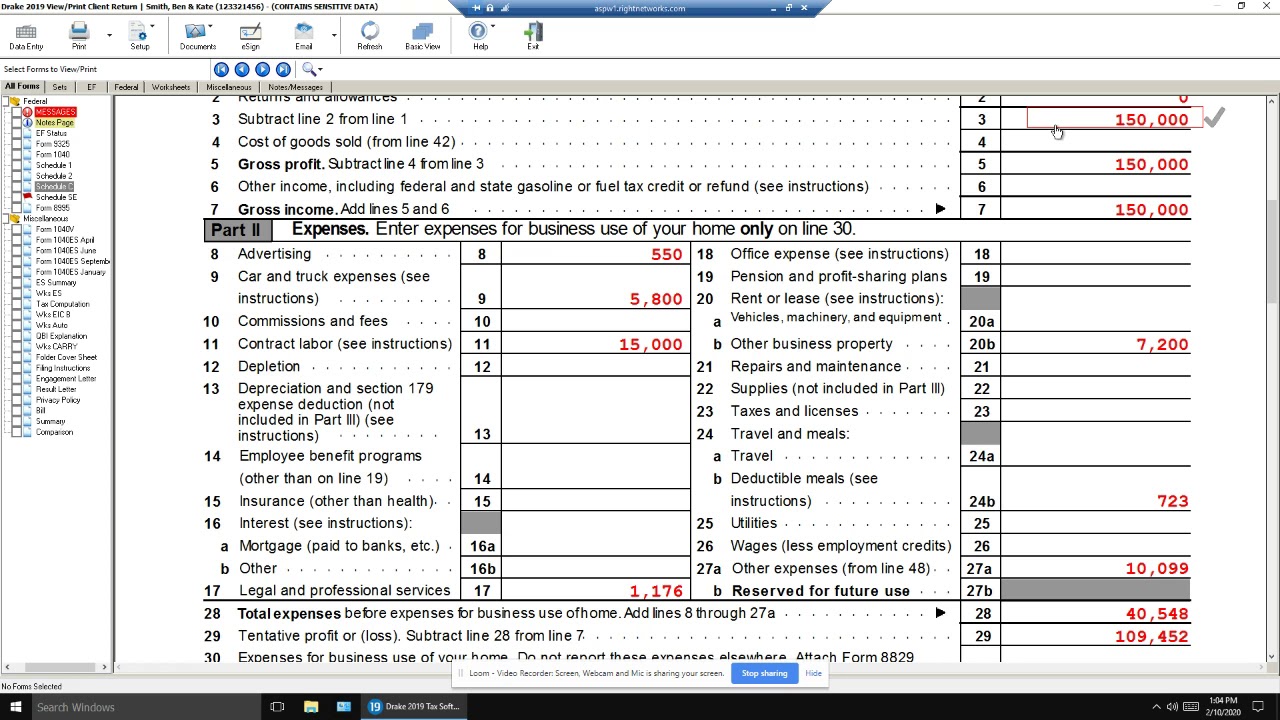The width and height of the screenshot is (1280, 720).
Task: Switch to the EF tab
Action: tap(91, 88)
